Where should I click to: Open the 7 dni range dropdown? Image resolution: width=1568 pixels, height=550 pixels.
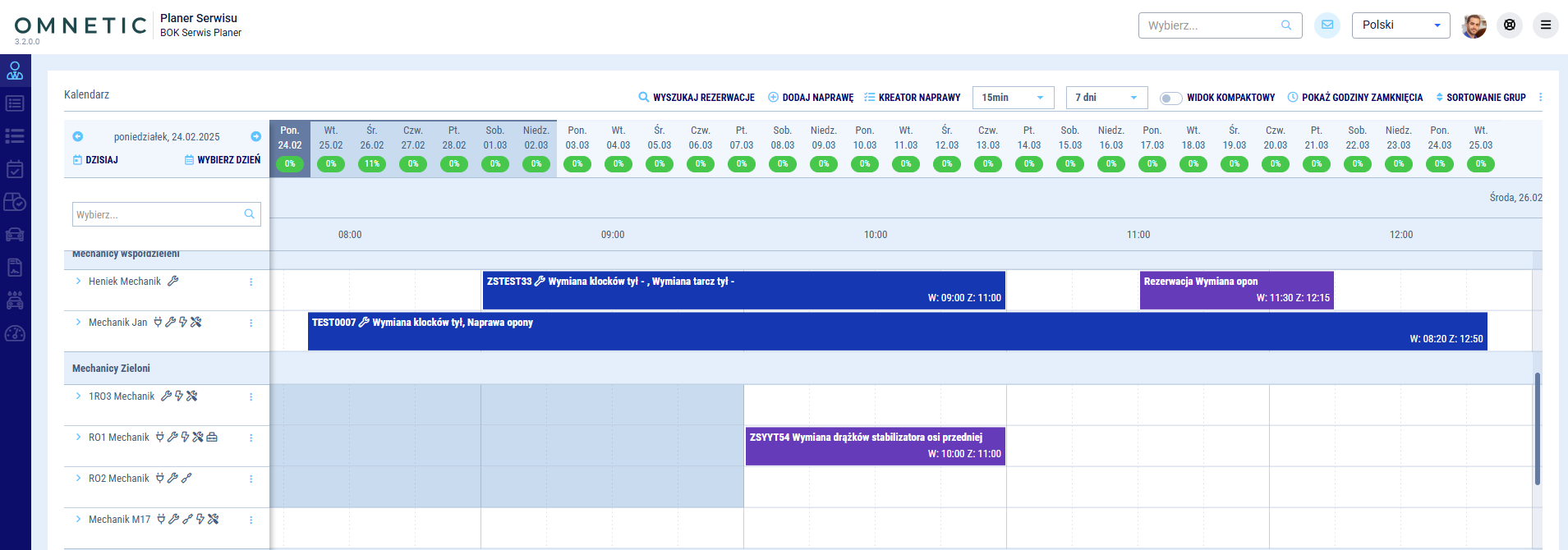pyautogui.click(x=1106, y=98)
